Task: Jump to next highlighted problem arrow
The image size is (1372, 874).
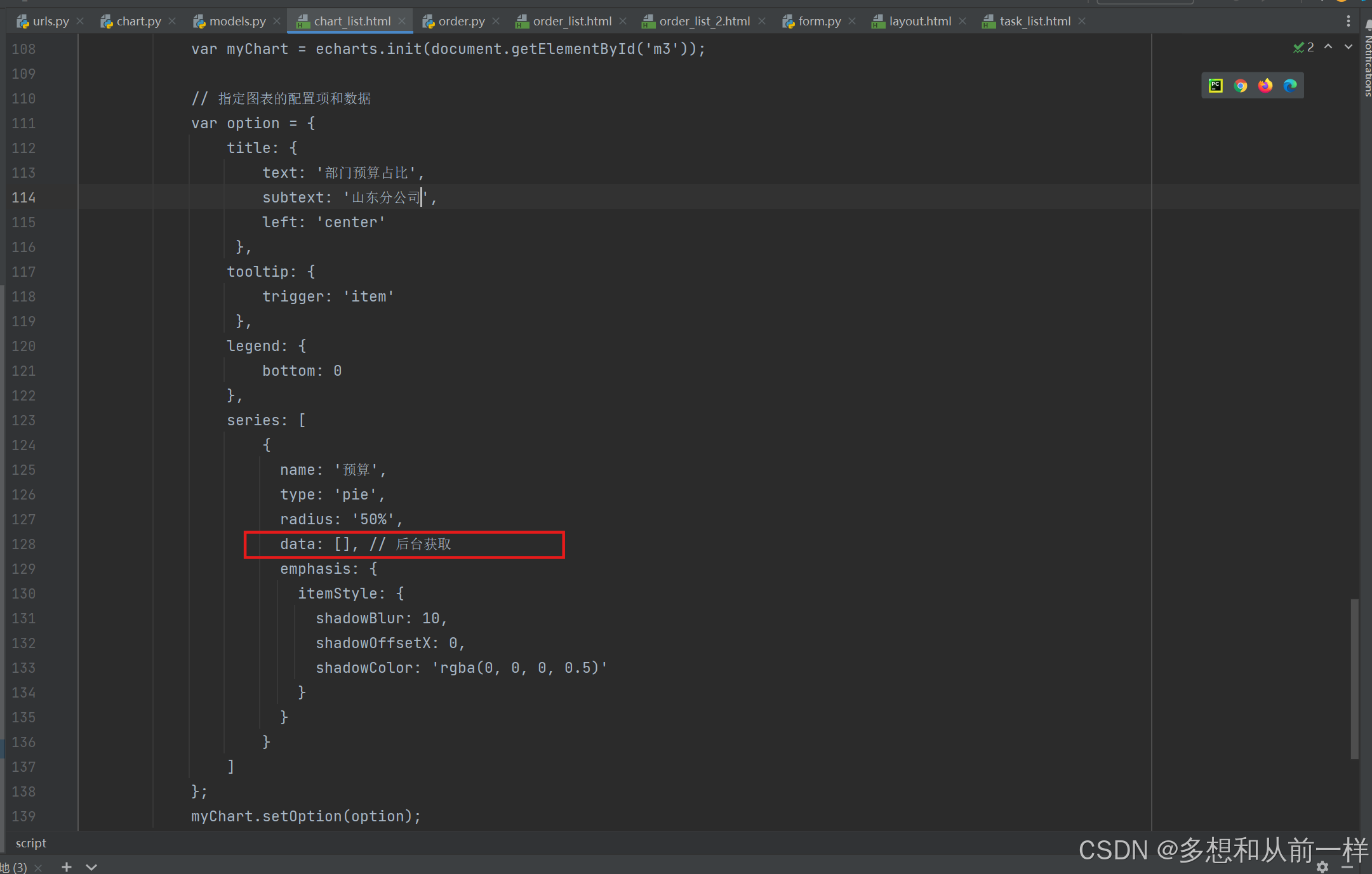Action: point(1348,47)
